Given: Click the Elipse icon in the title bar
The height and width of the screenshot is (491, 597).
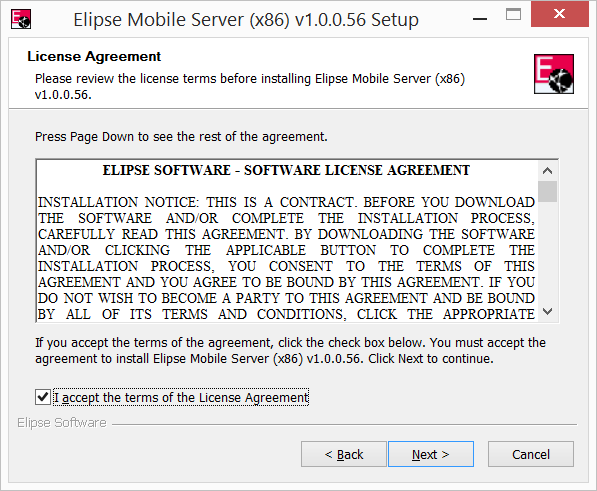Looking at the screenshot, I should pyautogui.click(x=21, y=19).
